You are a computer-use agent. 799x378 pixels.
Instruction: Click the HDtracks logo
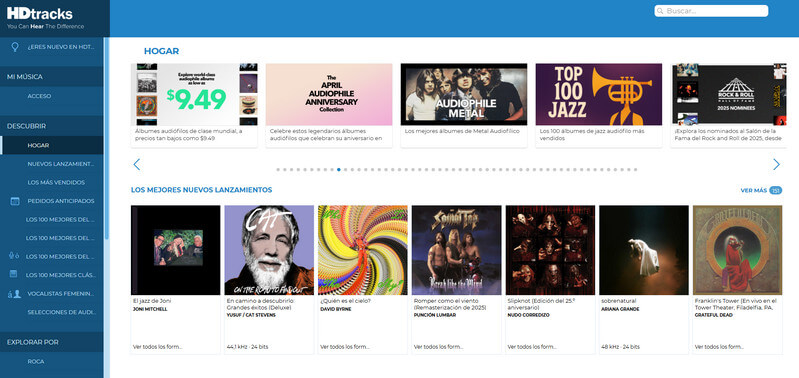(x=45, y=18)
